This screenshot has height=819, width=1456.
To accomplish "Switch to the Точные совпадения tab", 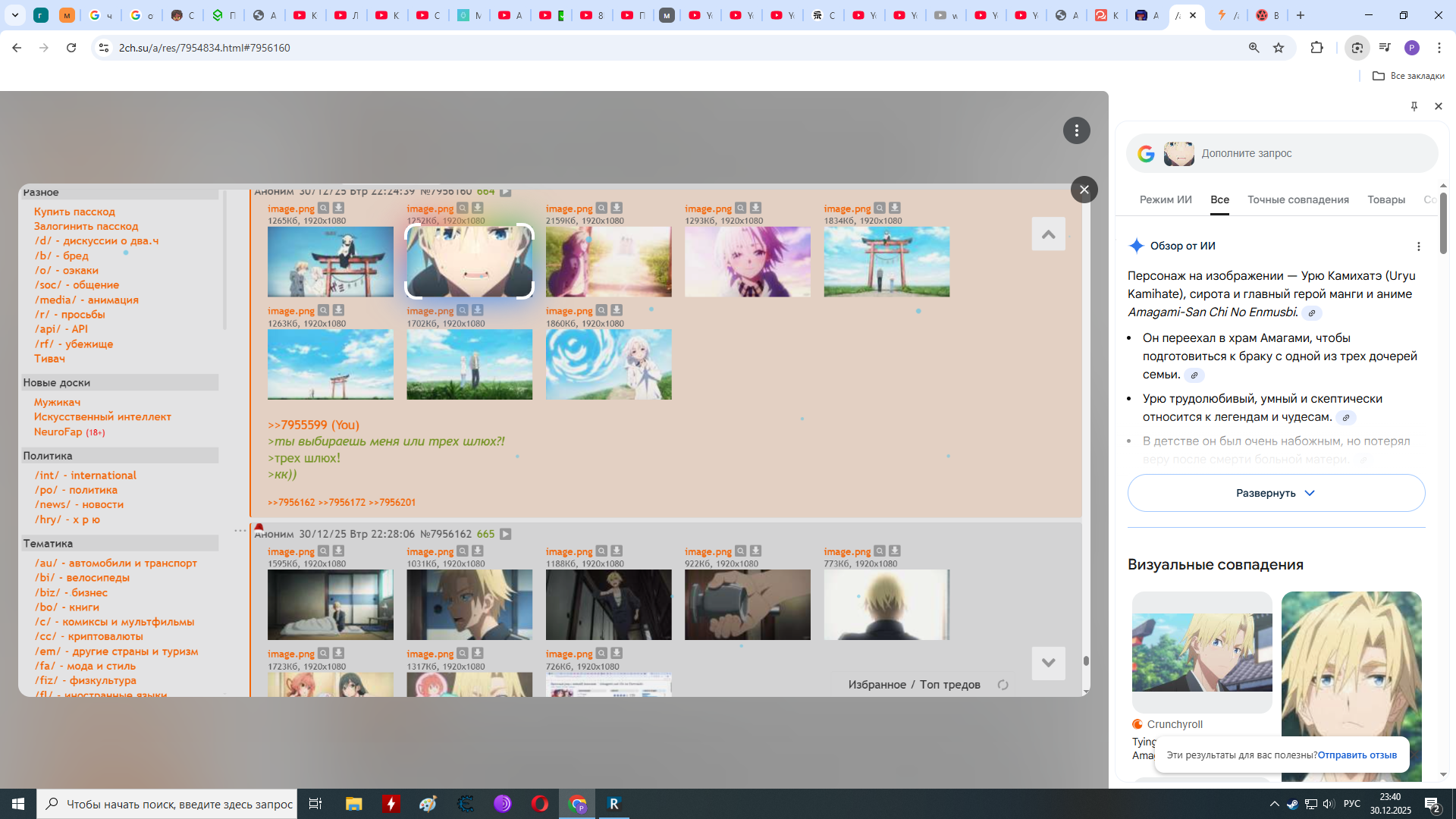I will 1298,200.
